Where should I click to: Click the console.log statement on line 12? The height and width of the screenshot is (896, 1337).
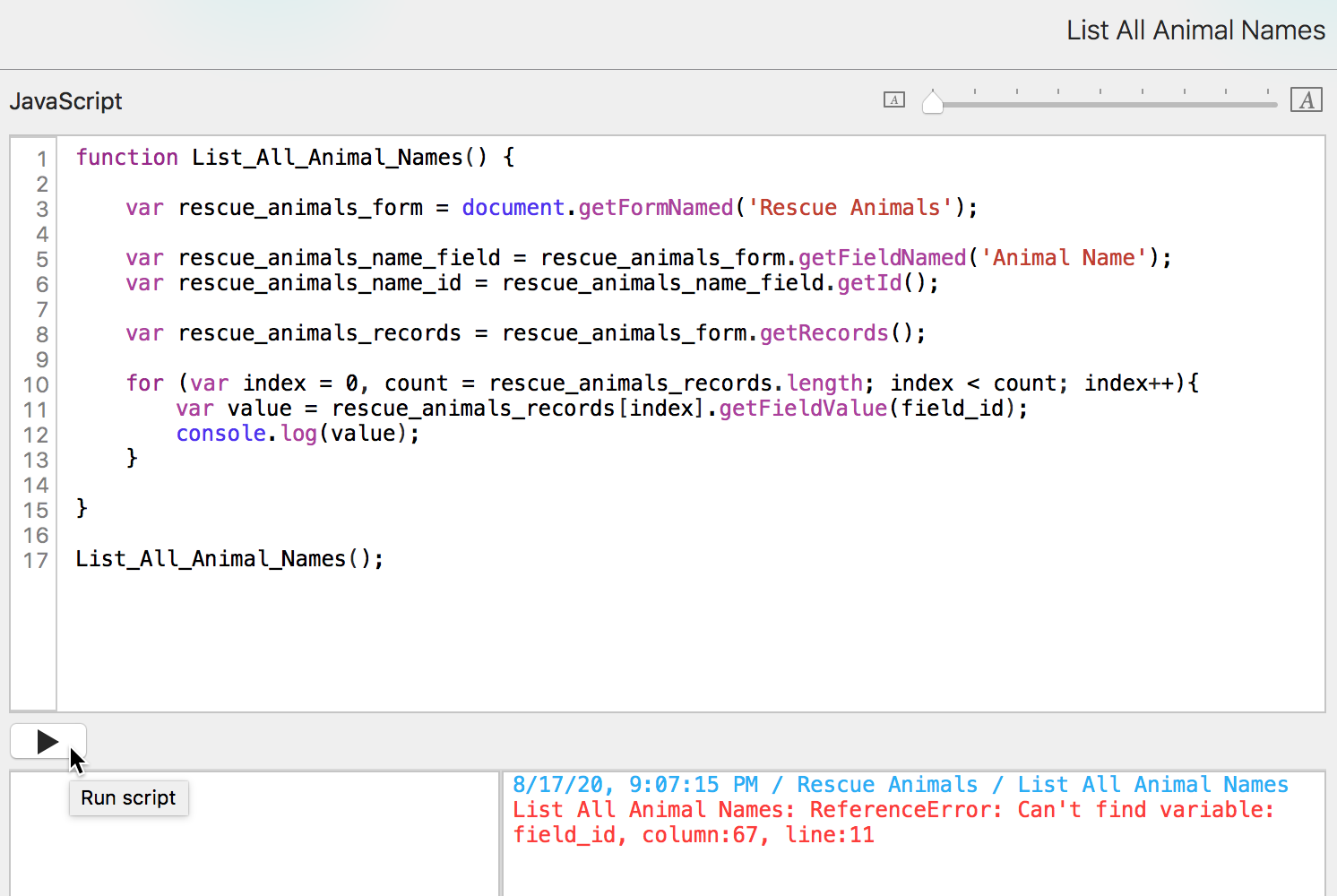tap(296, 434)
